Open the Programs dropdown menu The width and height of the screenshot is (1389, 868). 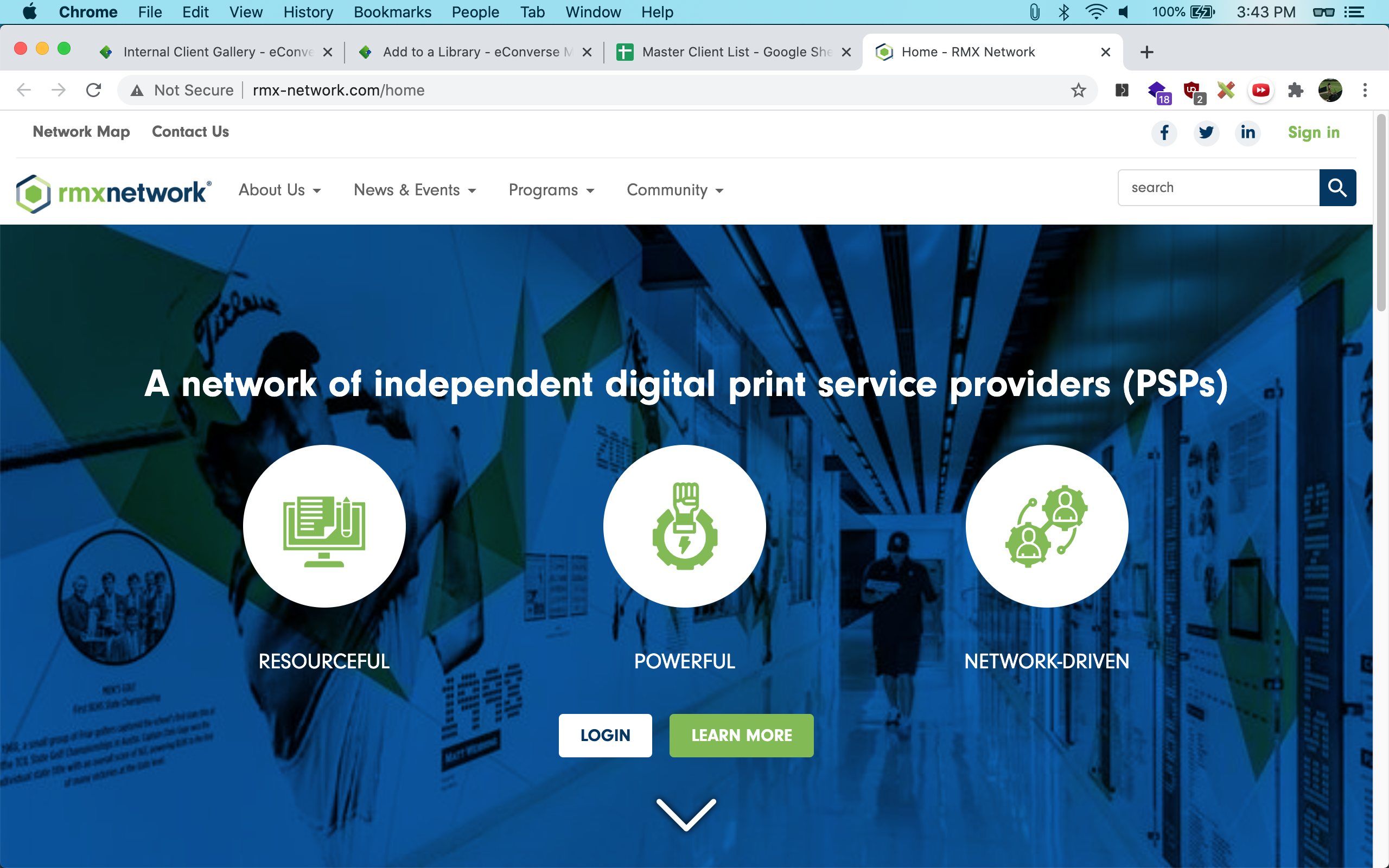tap(551, 190)
